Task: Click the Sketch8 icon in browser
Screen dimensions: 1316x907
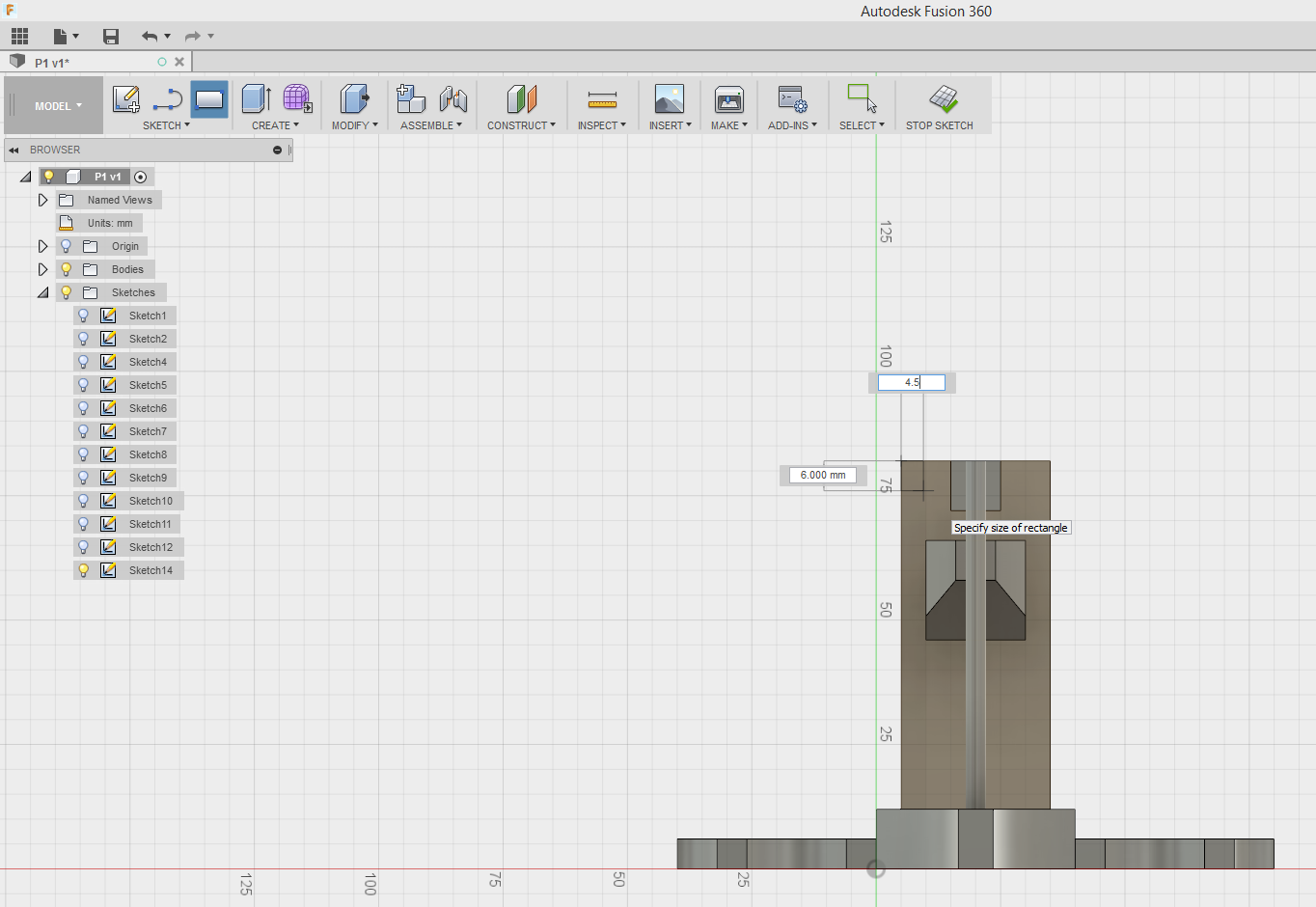Action: [108, 454]
